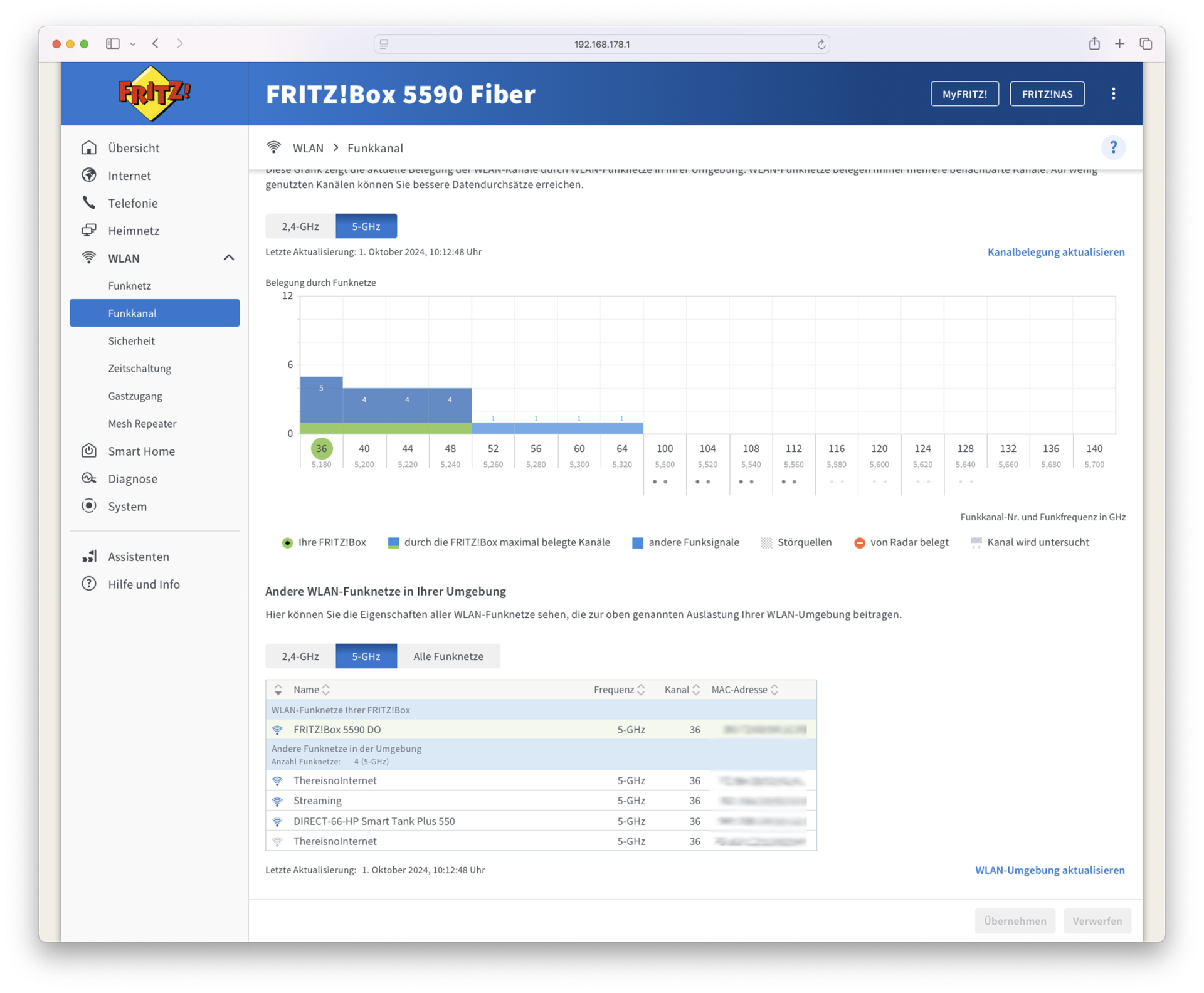Open Funkkanal submenu item
1204x993 pixels.
154,313
